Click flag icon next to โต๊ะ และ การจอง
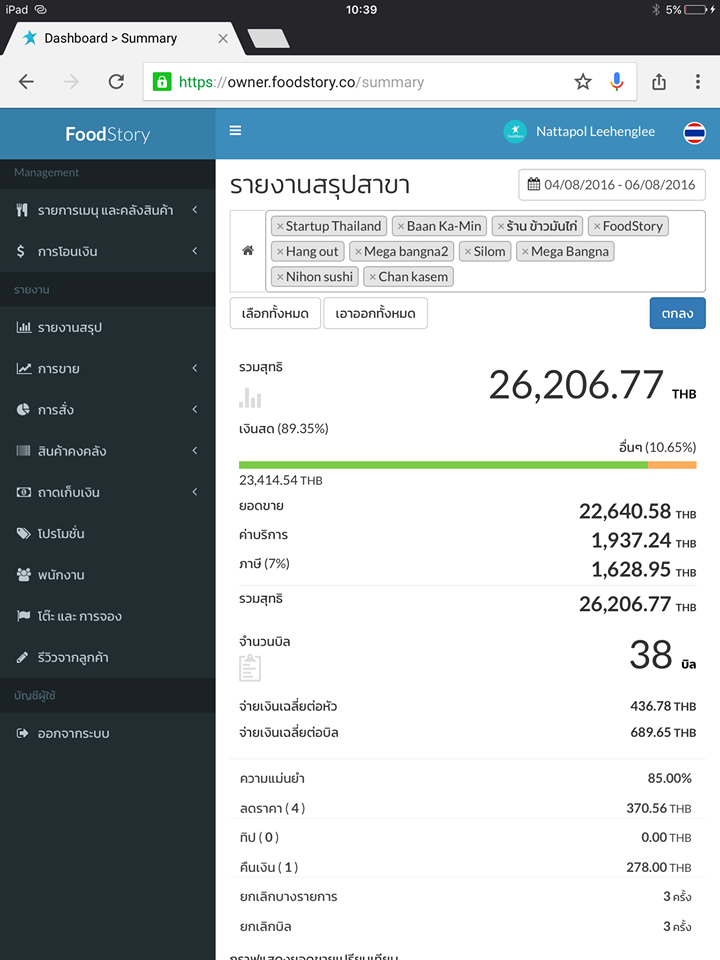This screenshot has height=960, width=720. click(x=23, y=616)
